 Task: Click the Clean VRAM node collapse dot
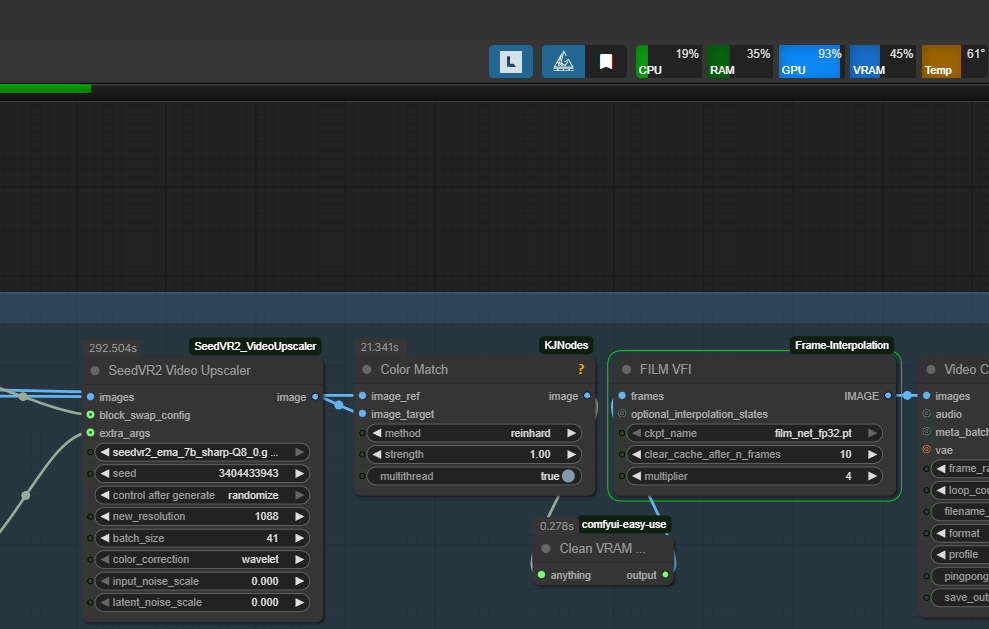point(546,548)
